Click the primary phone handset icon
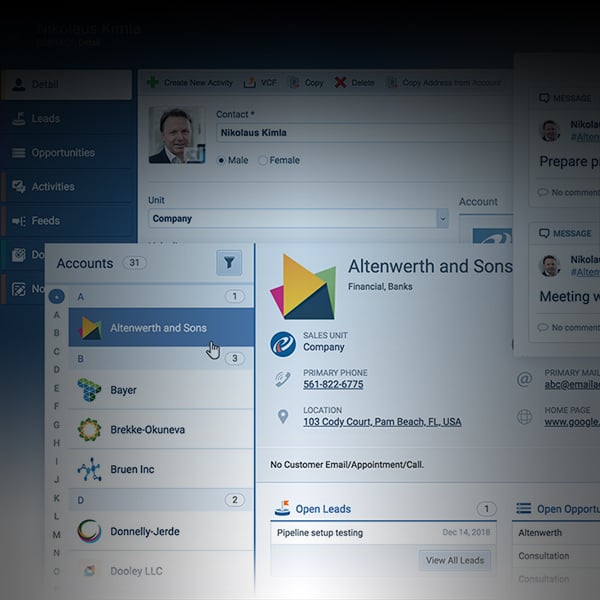This screenshot has height=600, width=600. point(283,379)
